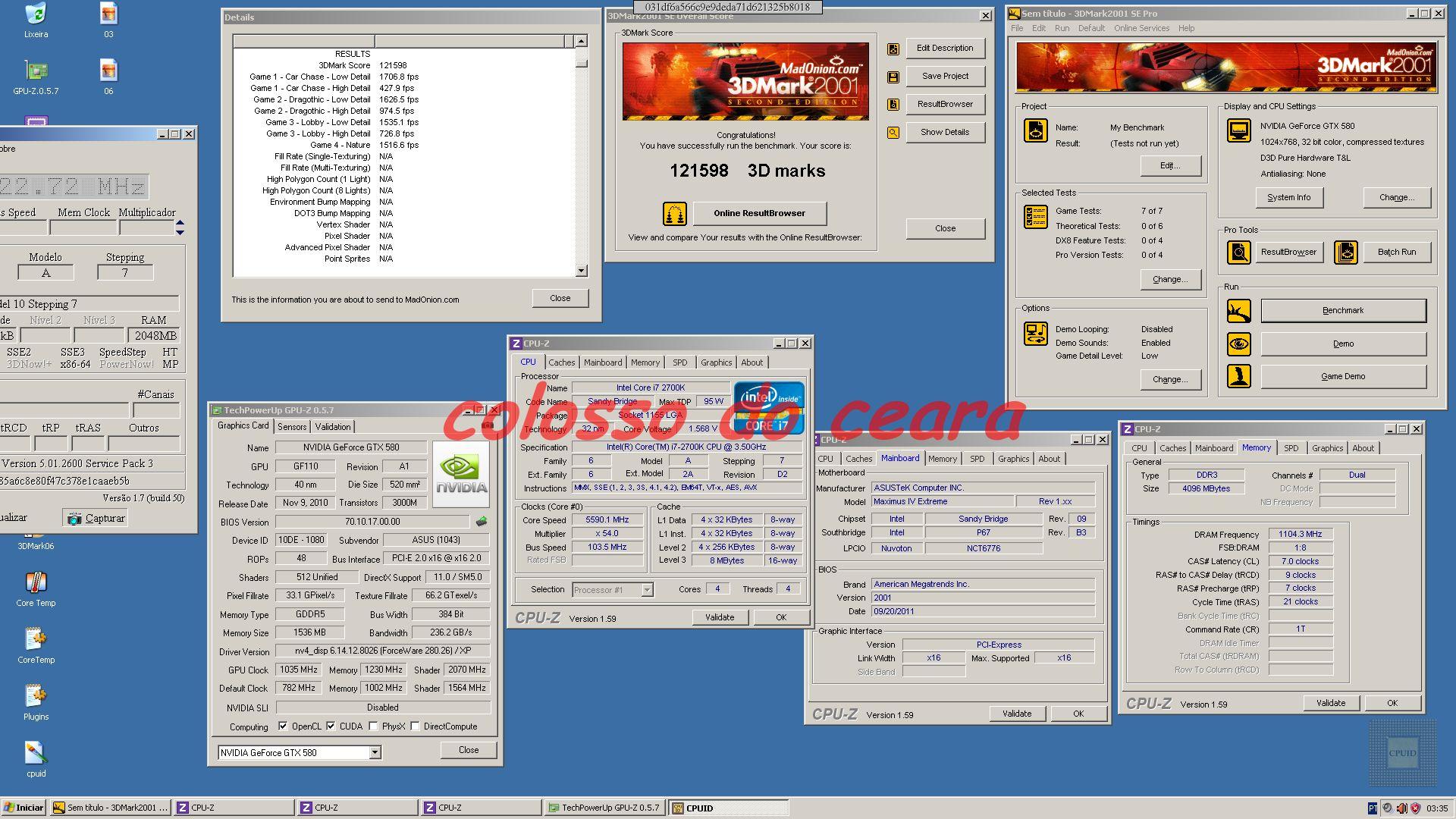
Task: Switch to SPD tab in CPU-Z Memory window
Action: click(1291, 448)
